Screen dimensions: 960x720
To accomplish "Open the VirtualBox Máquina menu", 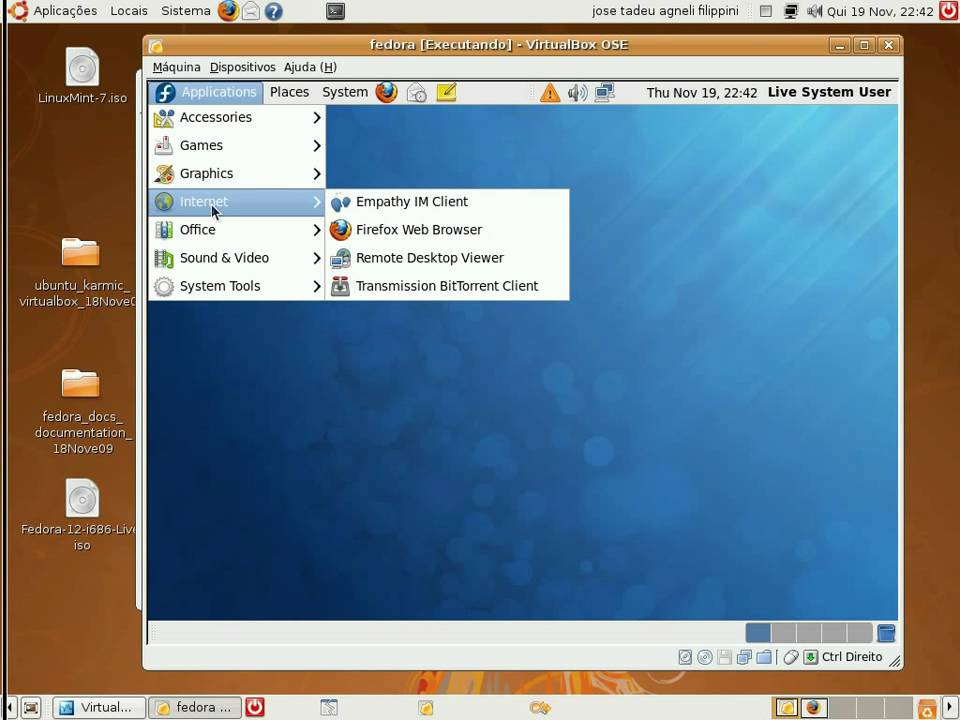I will (176, 67).
